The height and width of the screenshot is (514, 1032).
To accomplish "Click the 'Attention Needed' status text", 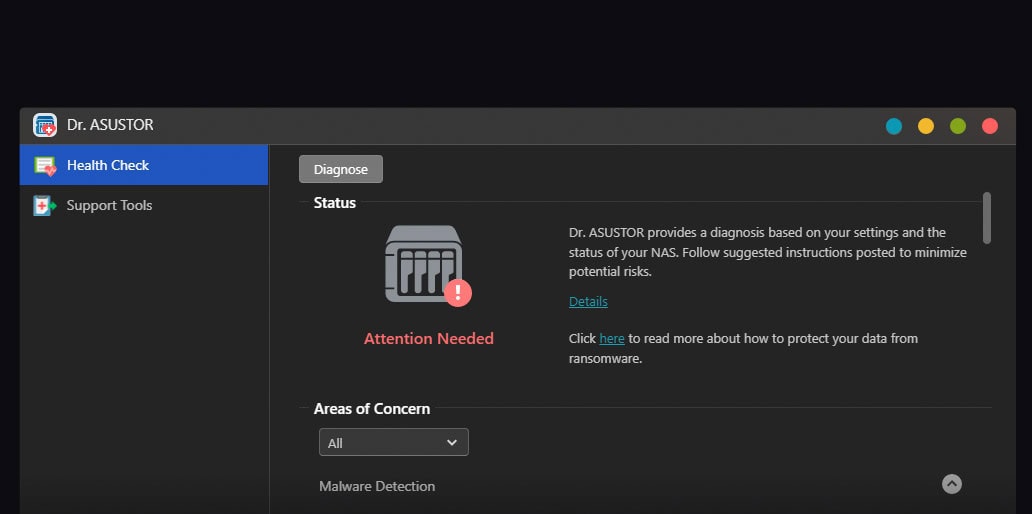I will [x=428, y=338].
